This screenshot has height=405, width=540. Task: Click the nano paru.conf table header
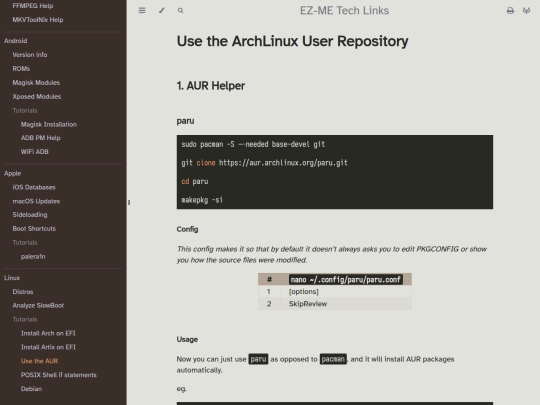tap(346, 279)
